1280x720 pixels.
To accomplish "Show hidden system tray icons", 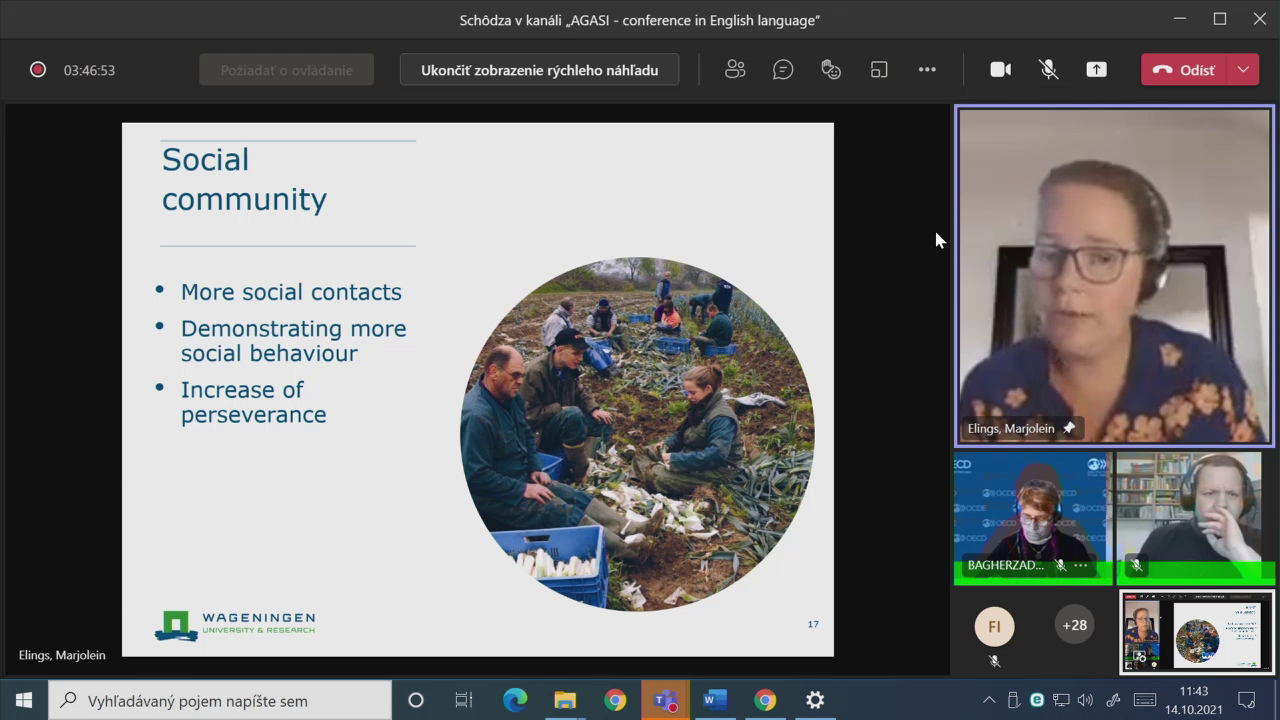I will [x=989, y=700].
